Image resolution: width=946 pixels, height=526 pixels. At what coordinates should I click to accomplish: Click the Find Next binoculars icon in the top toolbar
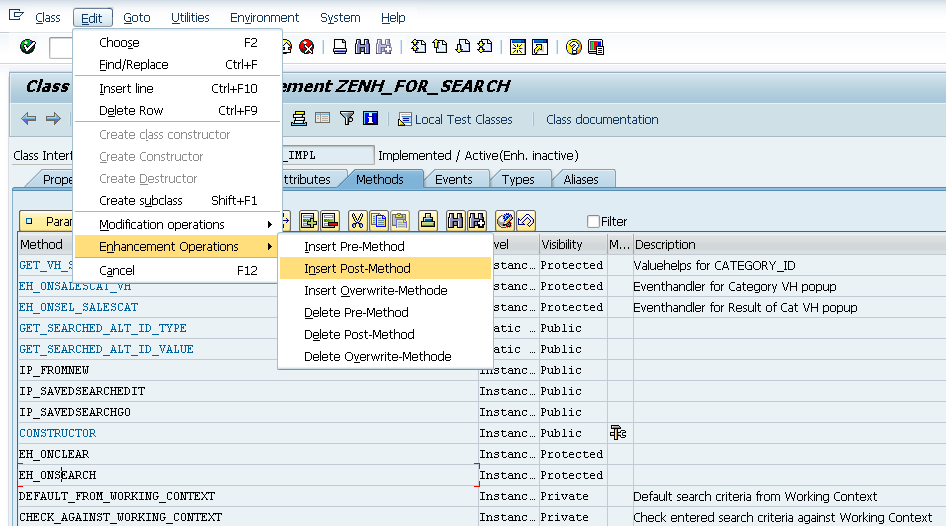[384, 46]
